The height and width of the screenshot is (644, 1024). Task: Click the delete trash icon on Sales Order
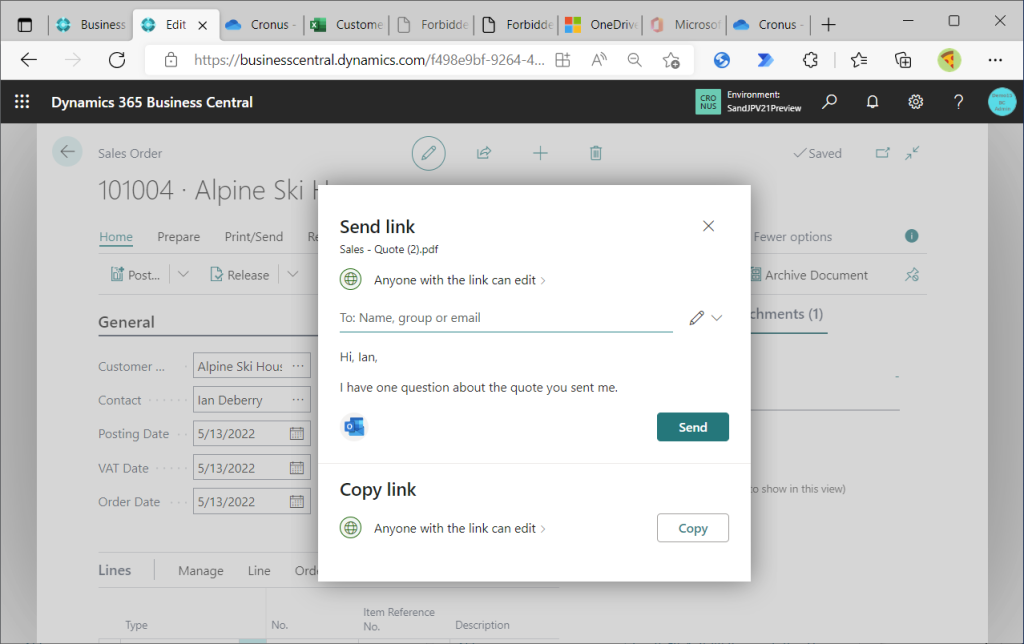[596, 153]
